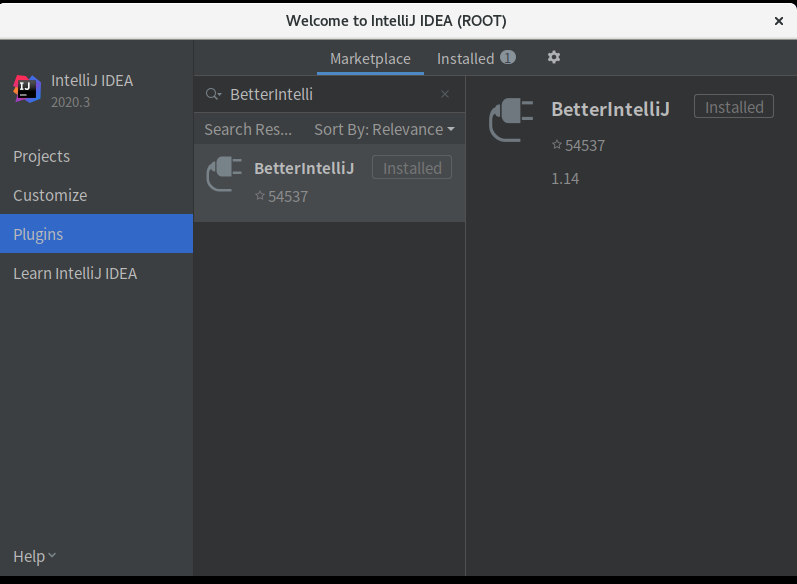
Task: Click the large BetterIntelliJ plug icon in details
Action: click(511, 120)
